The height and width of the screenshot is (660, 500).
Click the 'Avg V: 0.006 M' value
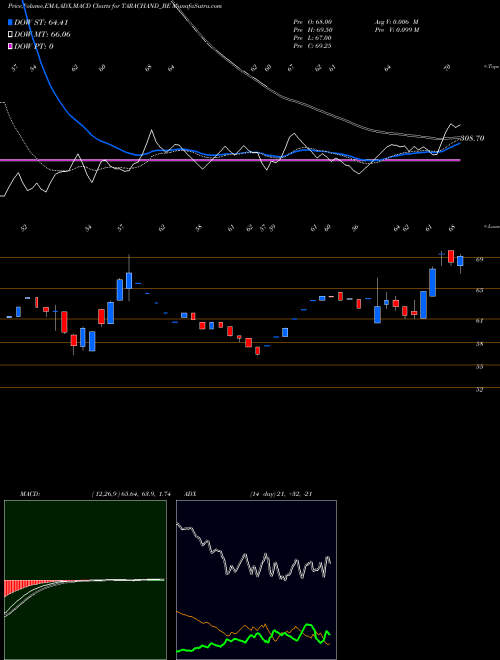point(396,21)
